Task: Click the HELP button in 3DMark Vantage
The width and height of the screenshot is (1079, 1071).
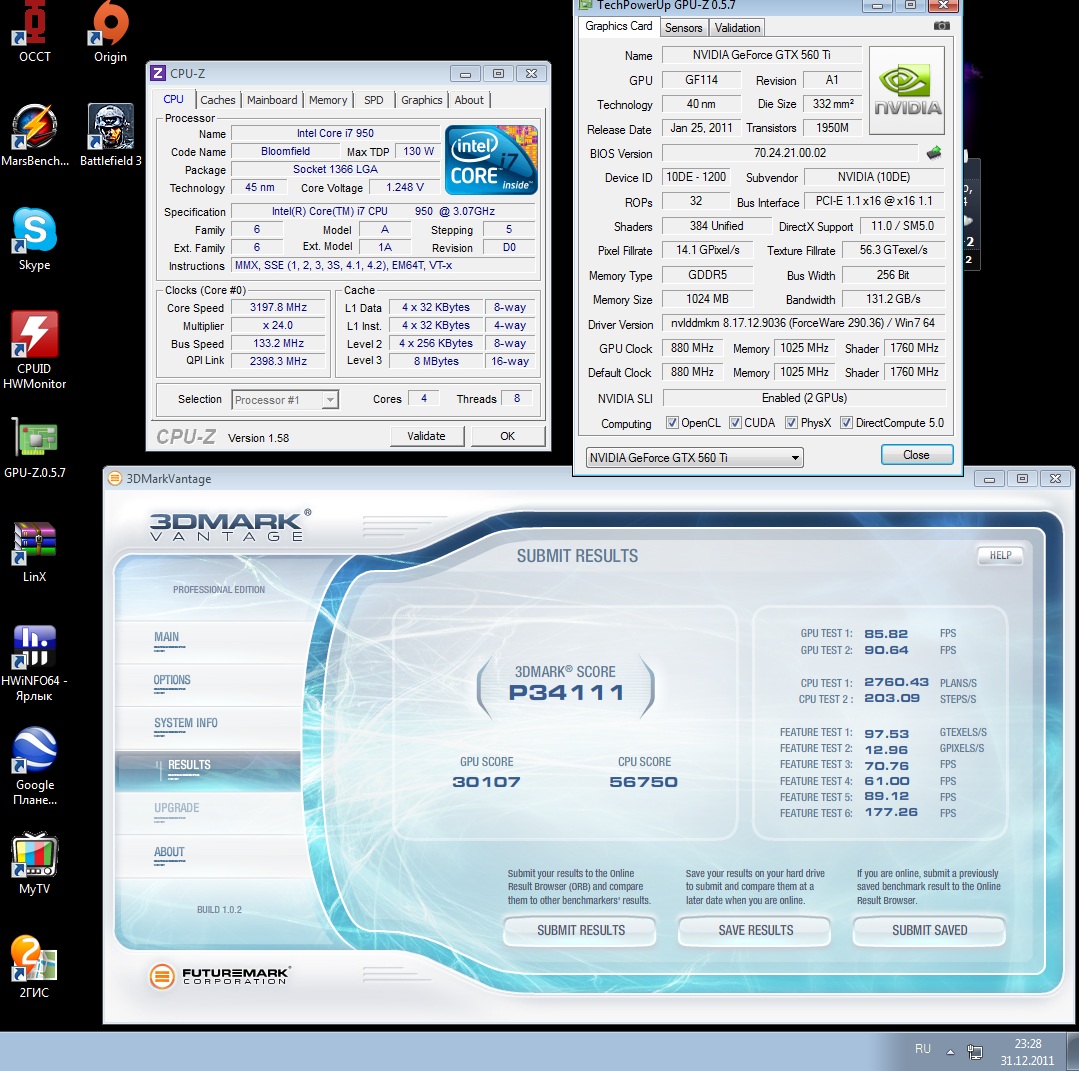Action: click(1001, 555)
